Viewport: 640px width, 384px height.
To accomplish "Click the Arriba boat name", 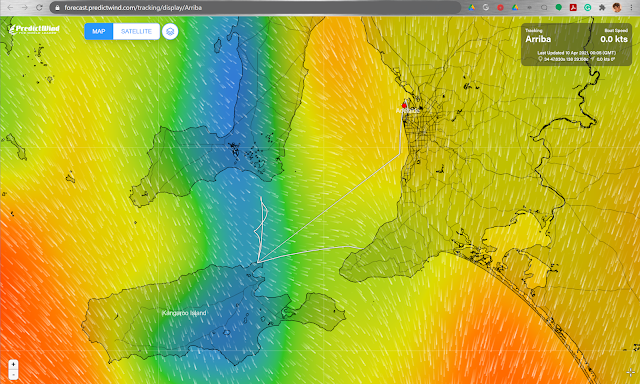I will click(x=538, y=39).
